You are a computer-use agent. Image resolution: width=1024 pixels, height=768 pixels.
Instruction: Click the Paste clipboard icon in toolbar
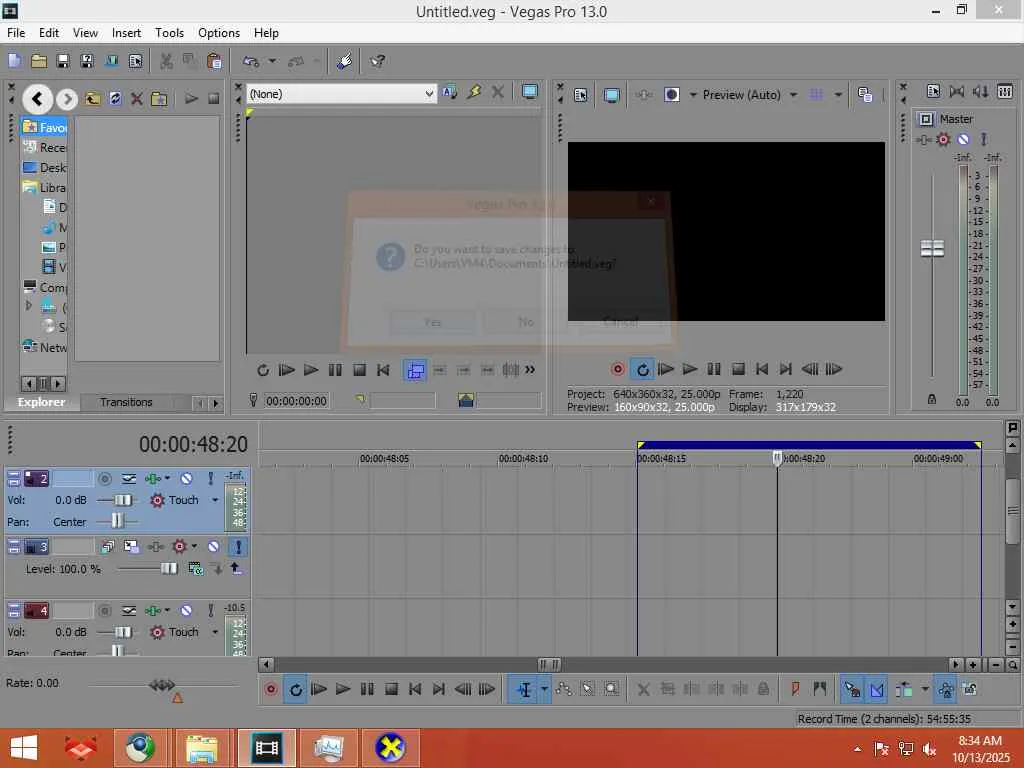click(214, 61)
